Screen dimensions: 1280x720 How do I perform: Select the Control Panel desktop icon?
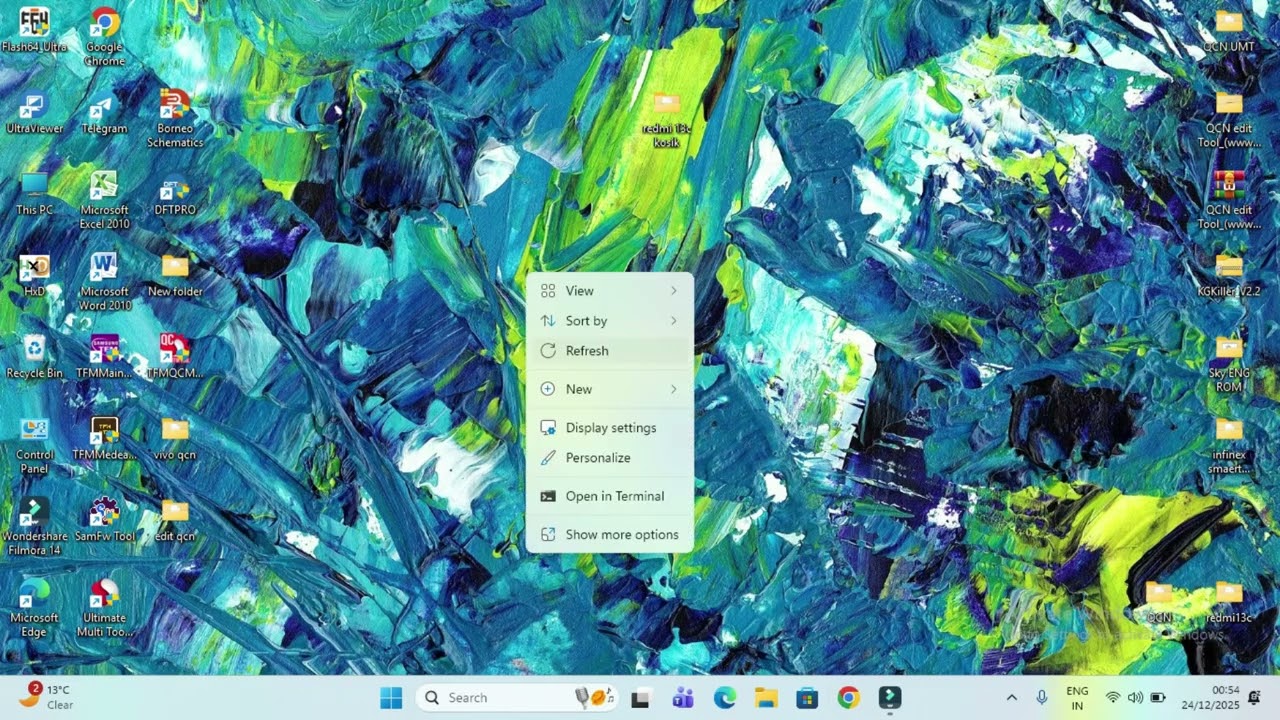pos(35,445)
